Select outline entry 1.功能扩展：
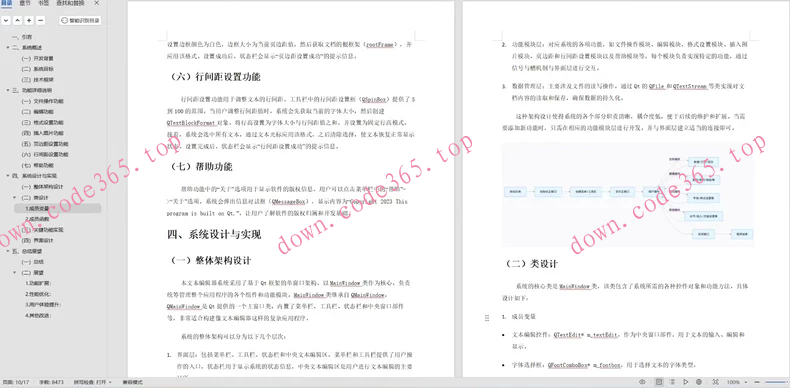790x388 pixels. click(38, 283)
